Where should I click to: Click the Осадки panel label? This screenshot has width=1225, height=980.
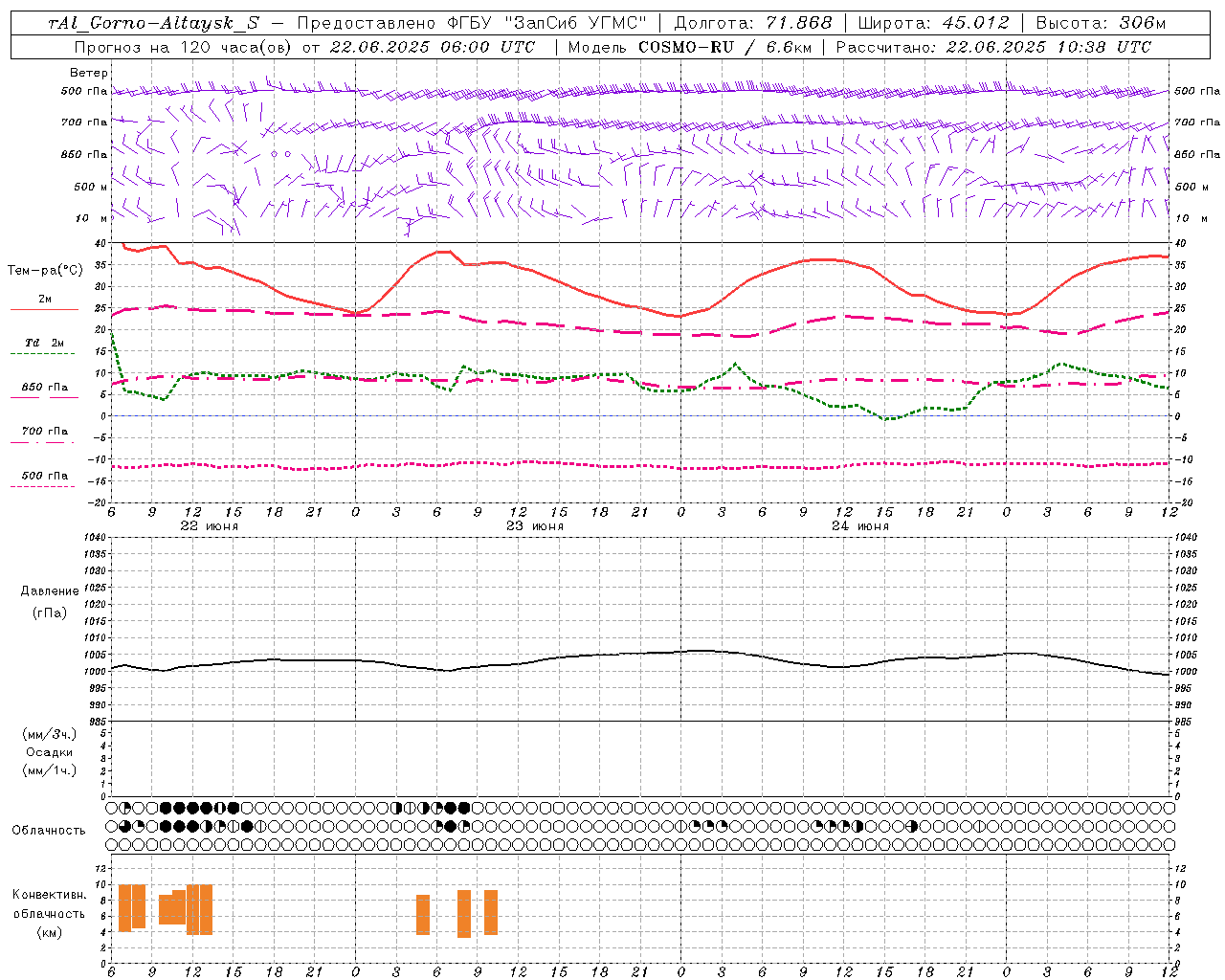coord(50,752)
